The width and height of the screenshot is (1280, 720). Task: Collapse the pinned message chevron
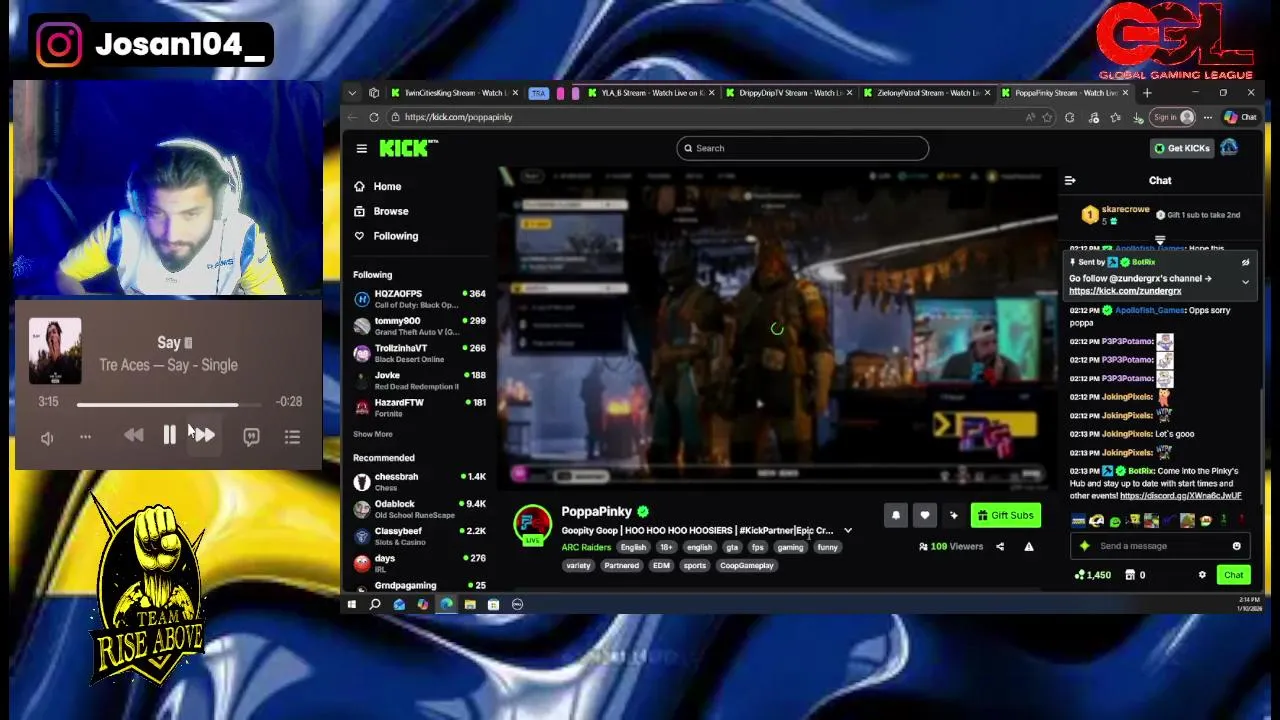click(1245, 283)
